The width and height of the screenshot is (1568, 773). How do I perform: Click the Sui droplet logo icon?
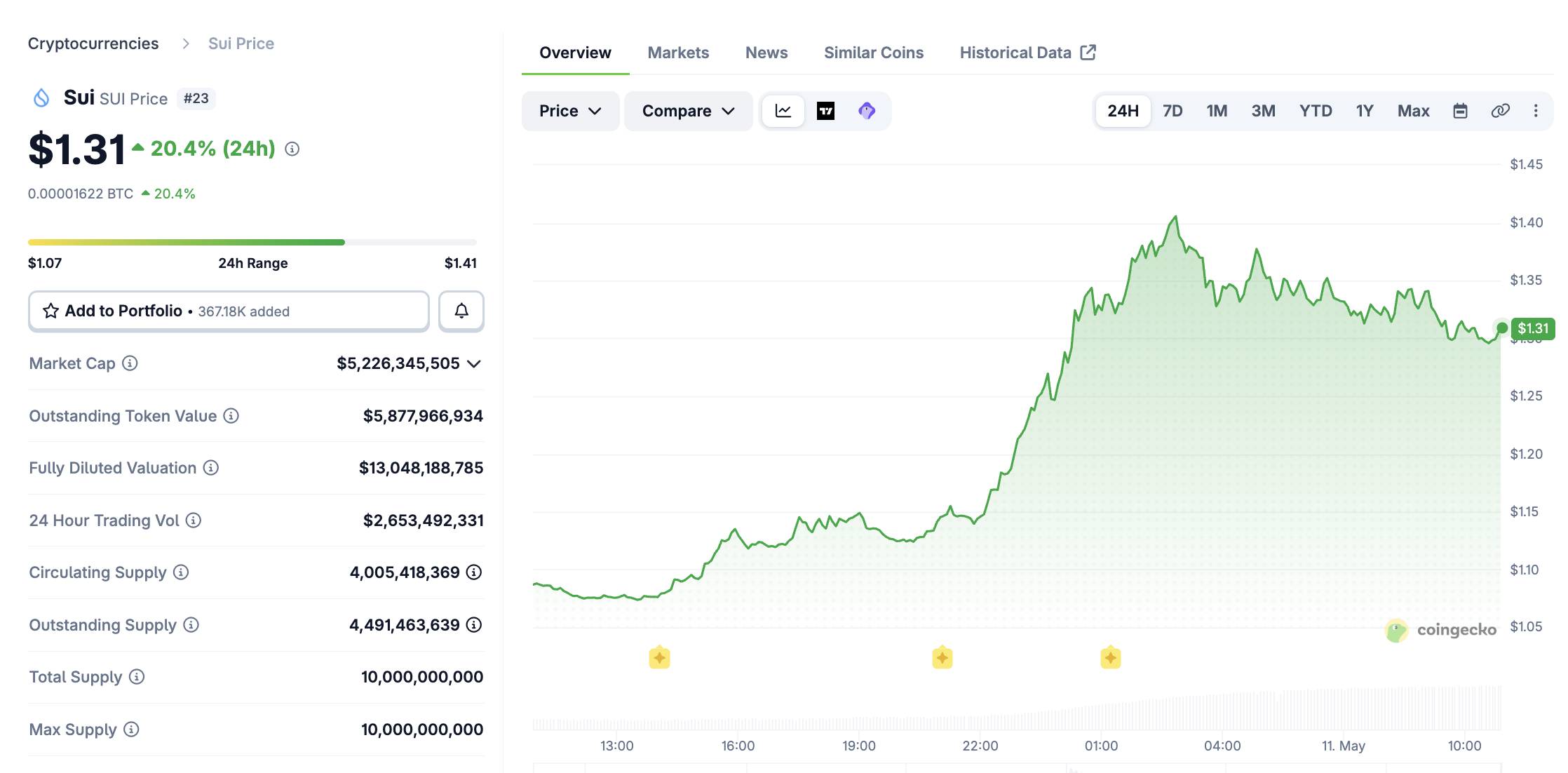pos(41,98)
